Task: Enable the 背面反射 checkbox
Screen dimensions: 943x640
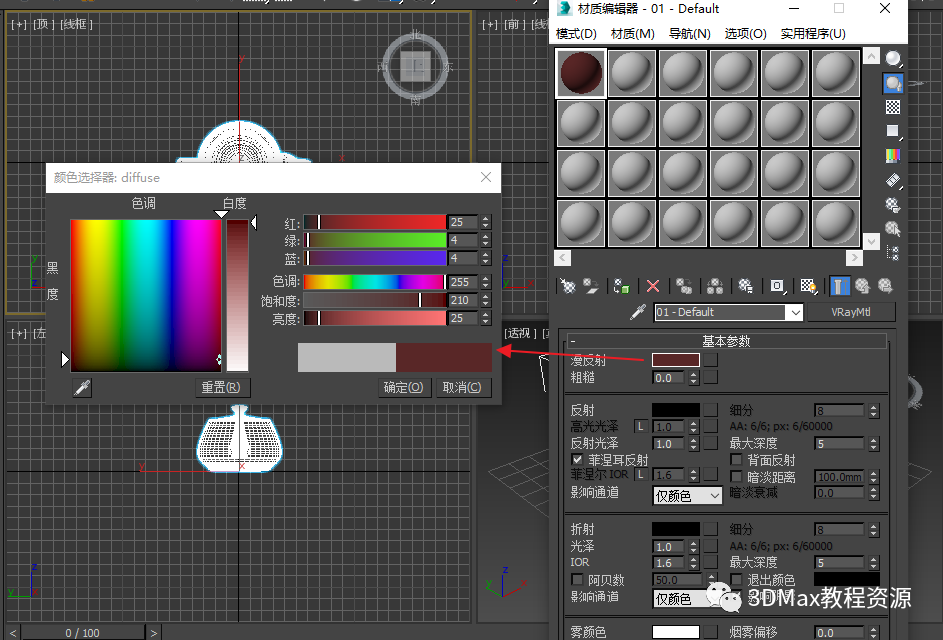Action: pyautogui.click(x=737, y=460)
